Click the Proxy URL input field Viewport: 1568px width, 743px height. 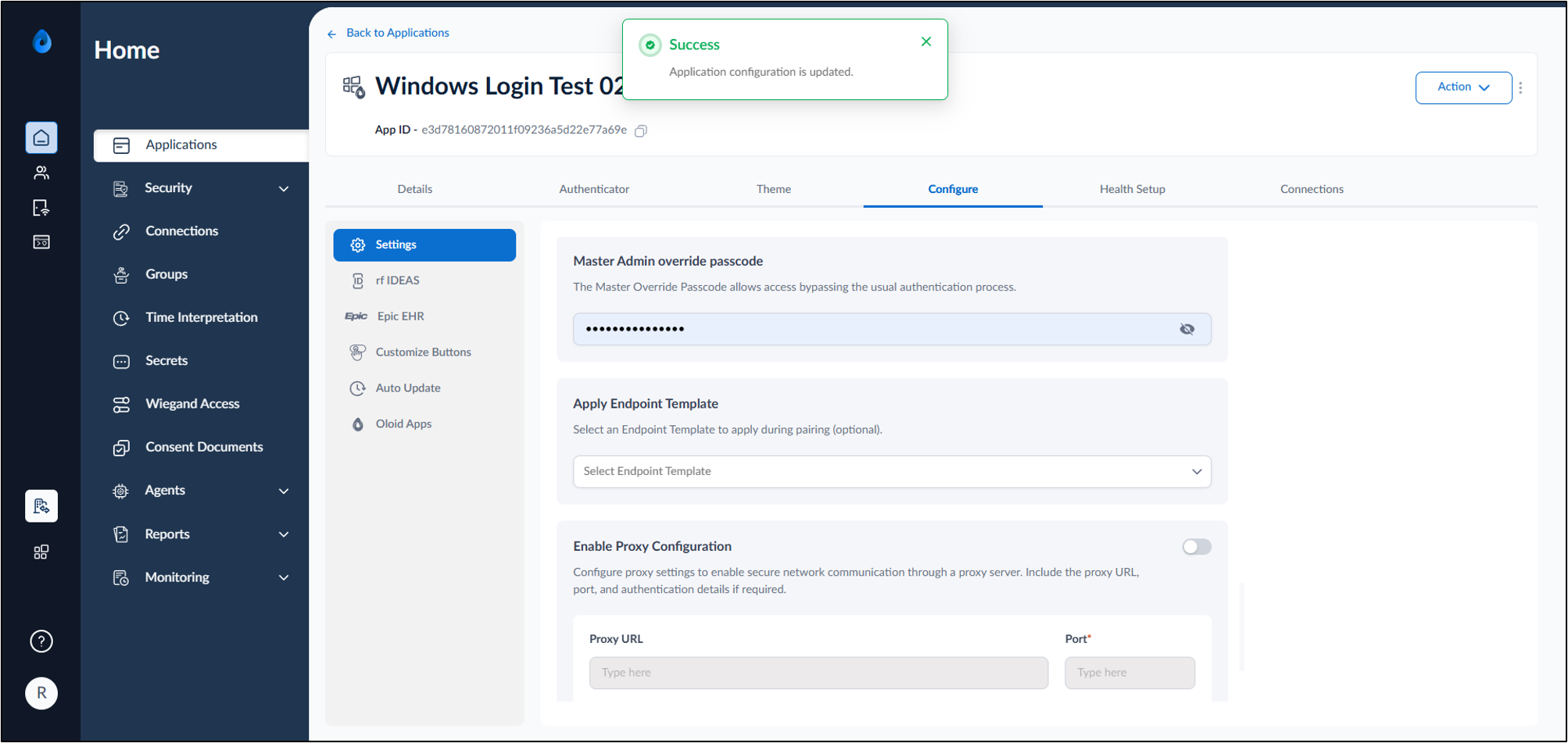click(x=818, y=673)
